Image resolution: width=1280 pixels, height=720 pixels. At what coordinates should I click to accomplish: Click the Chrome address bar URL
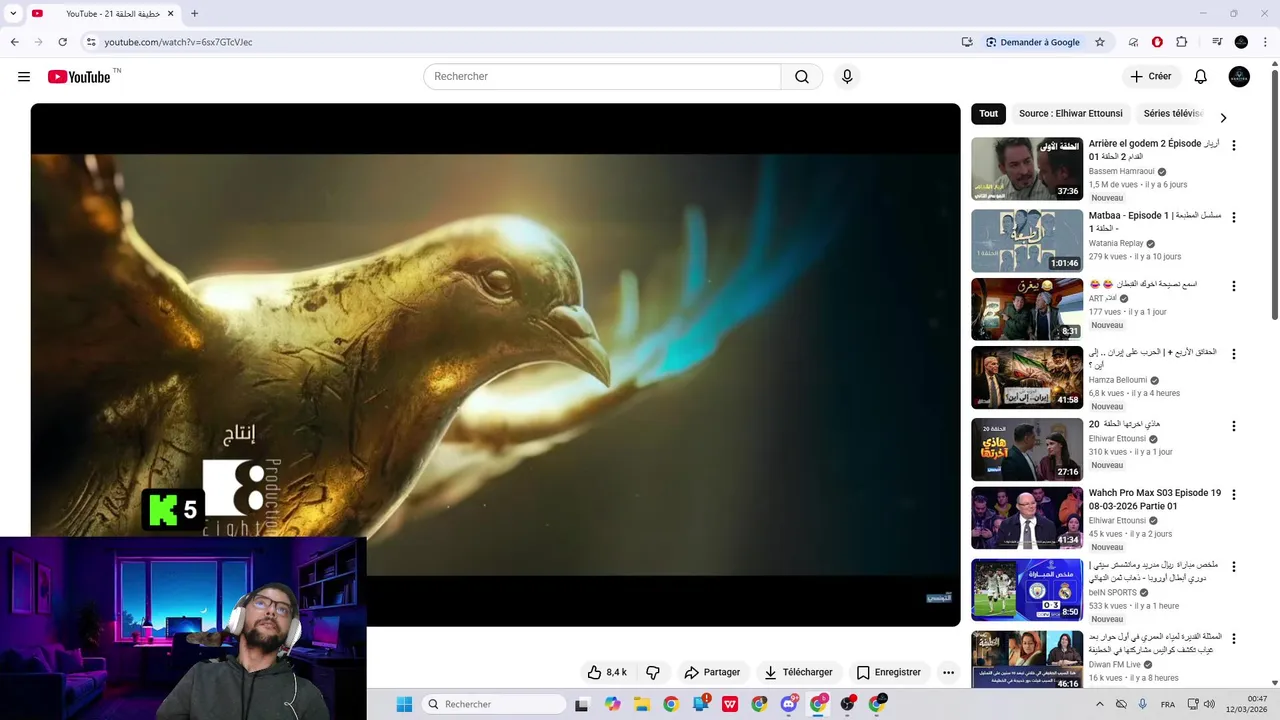click(178, 42)
